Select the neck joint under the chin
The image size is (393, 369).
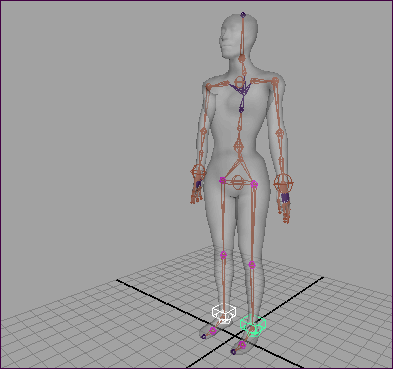(242, 59)
